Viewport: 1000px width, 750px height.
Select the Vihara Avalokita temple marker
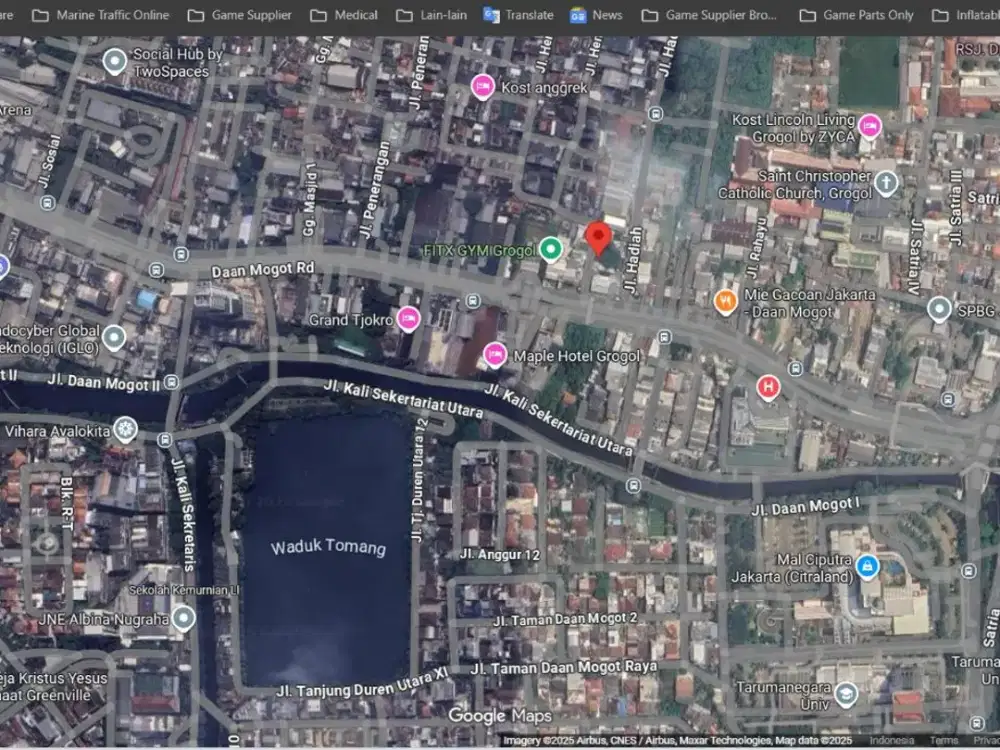[125, 430]
